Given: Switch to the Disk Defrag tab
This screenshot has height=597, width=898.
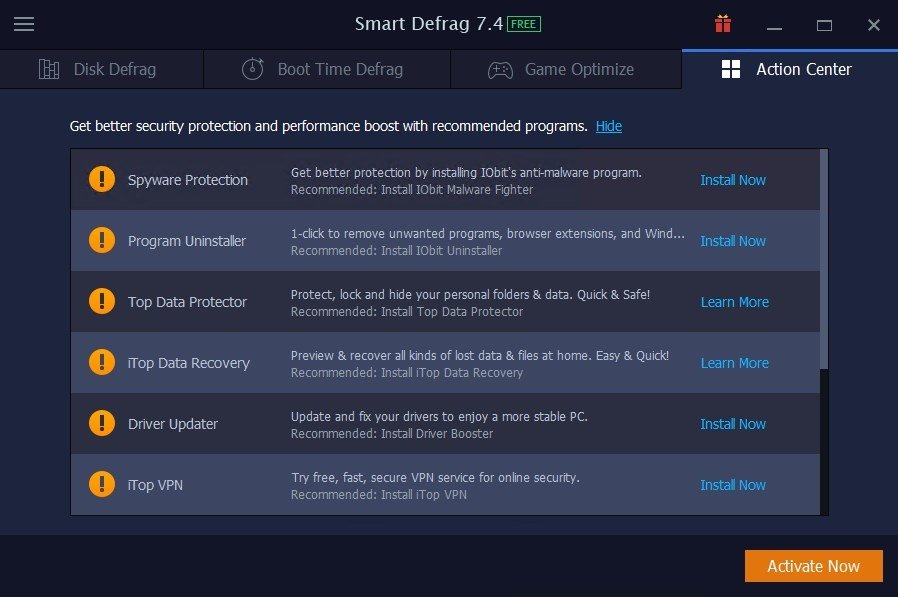Looking at the screenshot, I should 101,69.
